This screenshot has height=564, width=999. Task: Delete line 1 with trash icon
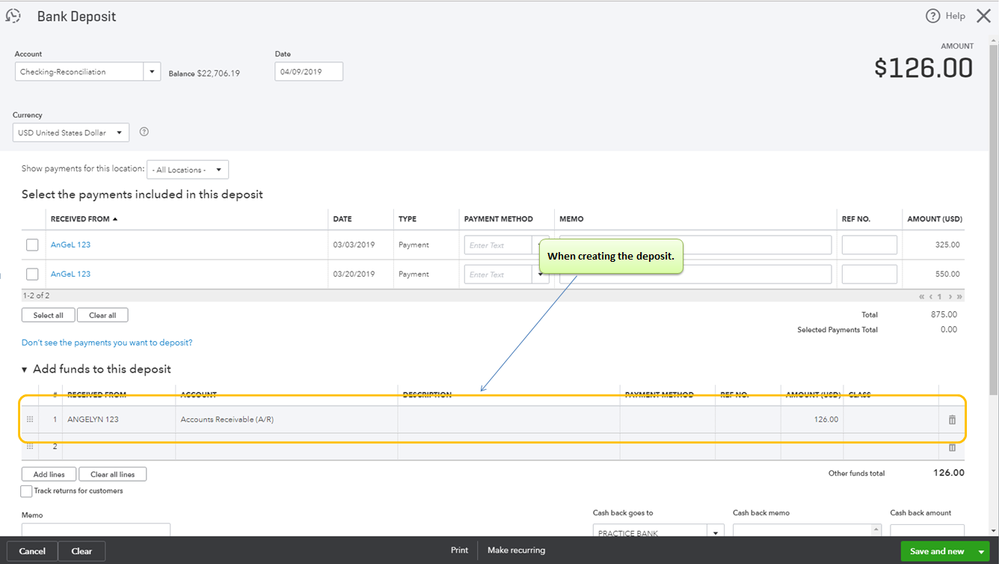tap(952, 419)
